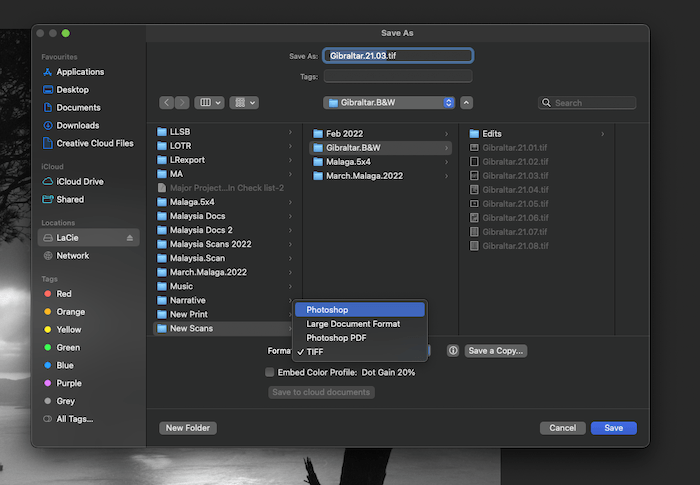Open the Gibraltar.B&W folder path popup

coord(389,103)
